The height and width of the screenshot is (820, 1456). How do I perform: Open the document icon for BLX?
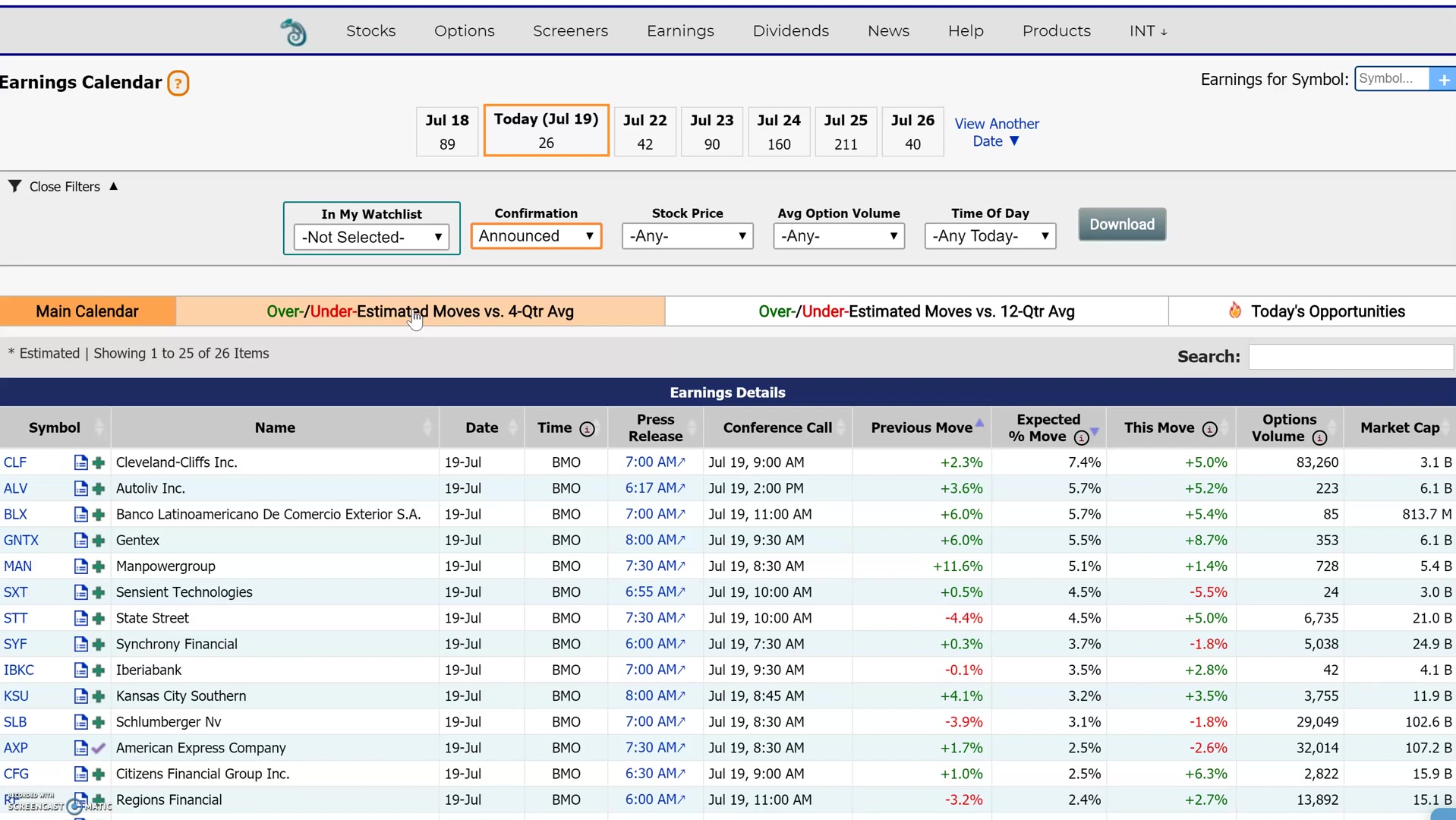[80, 514]
